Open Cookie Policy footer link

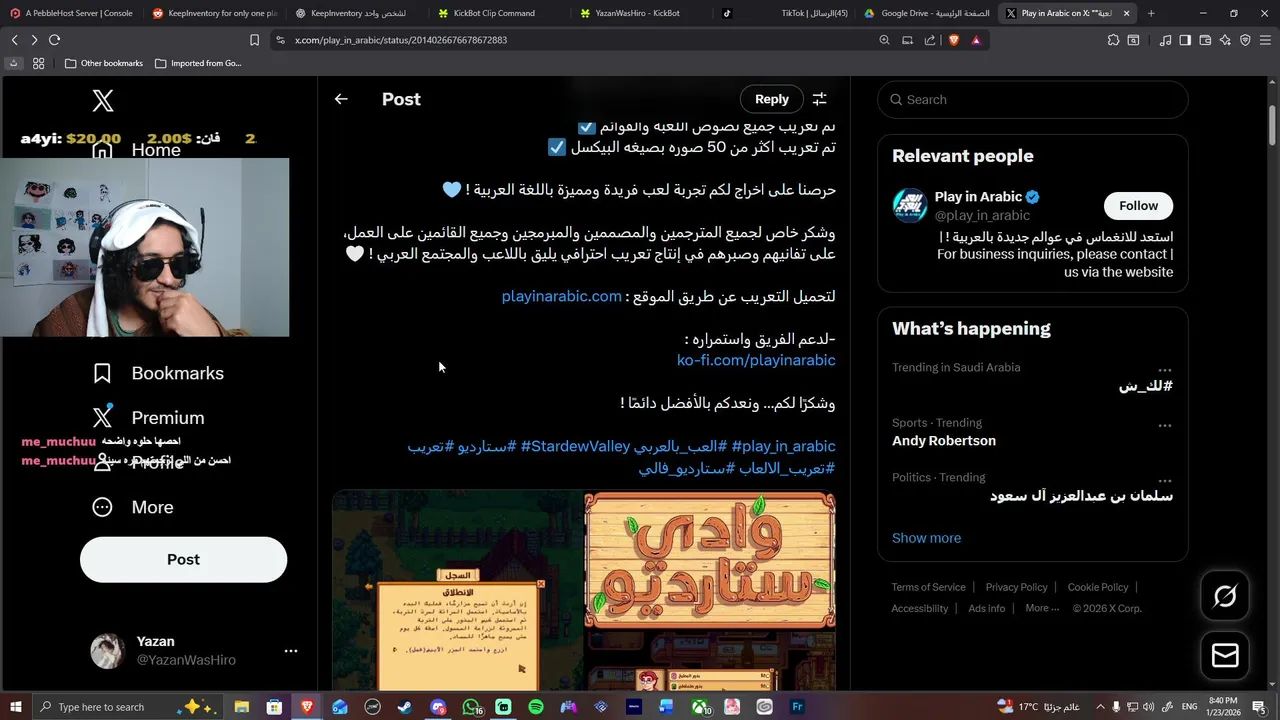[x=1097, y=587]
